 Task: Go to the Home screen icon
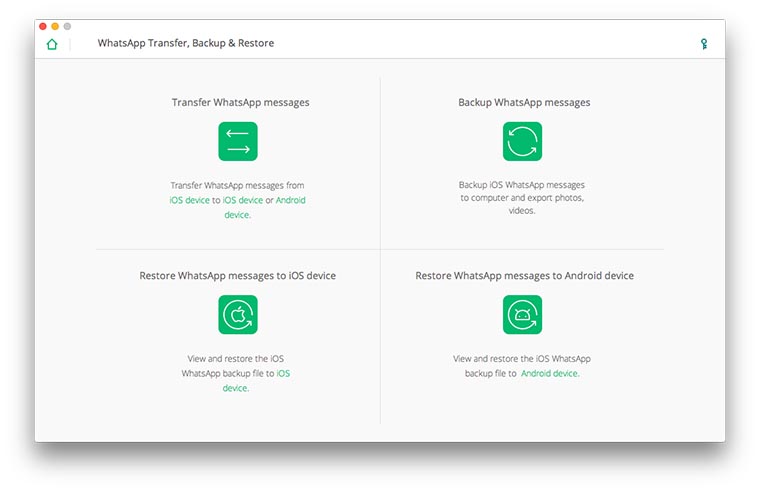coord(52,44)
